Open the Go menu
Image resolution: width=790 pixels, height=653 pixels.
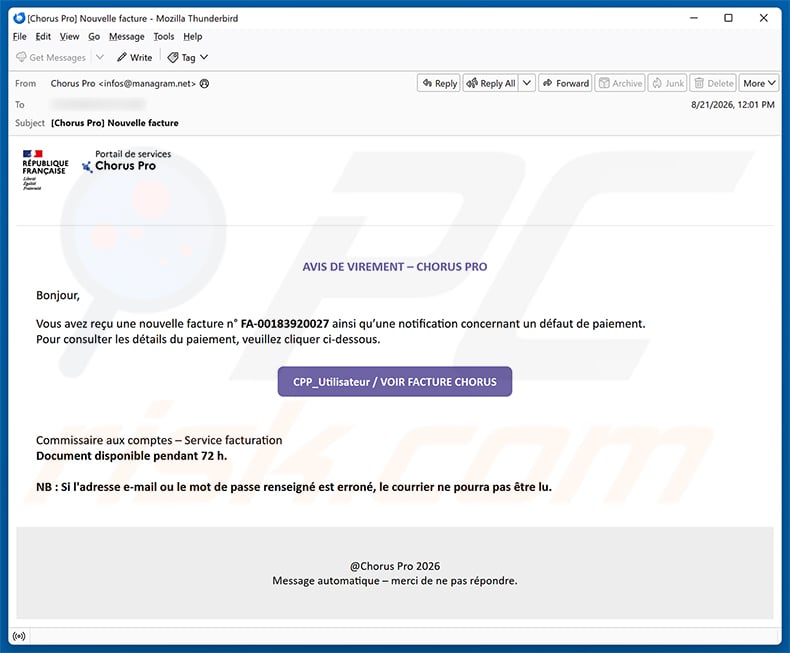94,36
